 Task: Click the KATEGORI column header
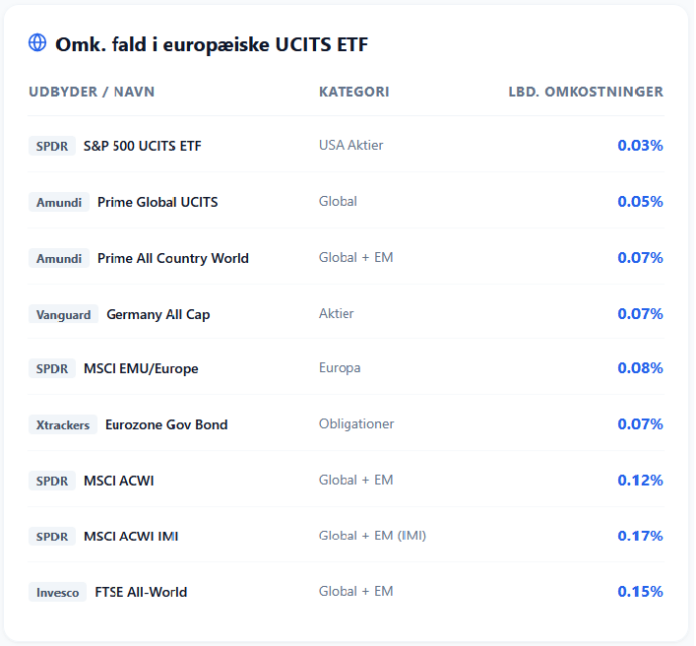click(x=354, y=92)
